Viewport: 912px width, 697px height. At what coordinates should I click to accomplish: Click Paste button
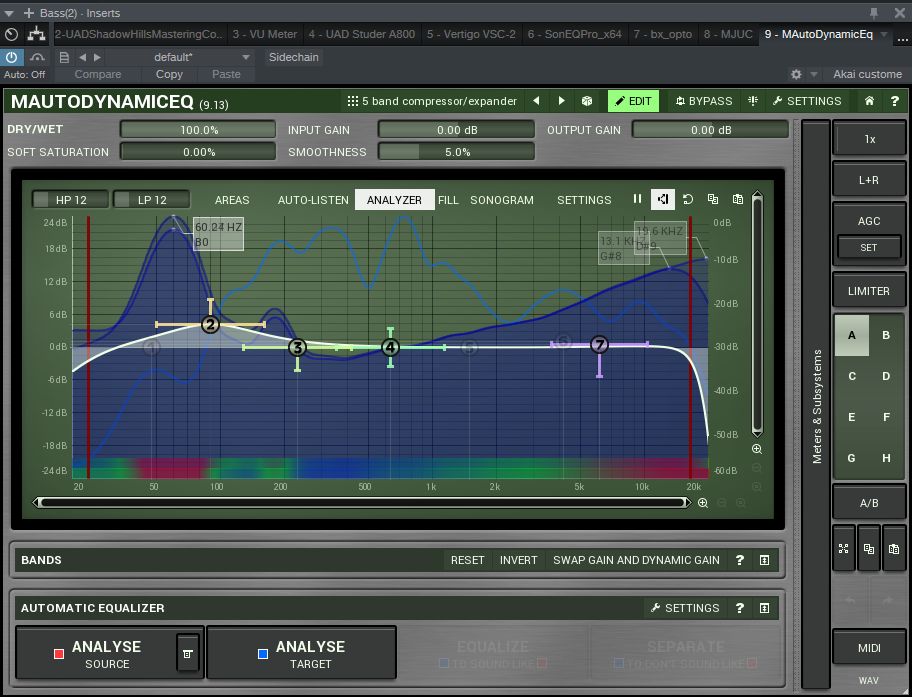pos(226,74)
